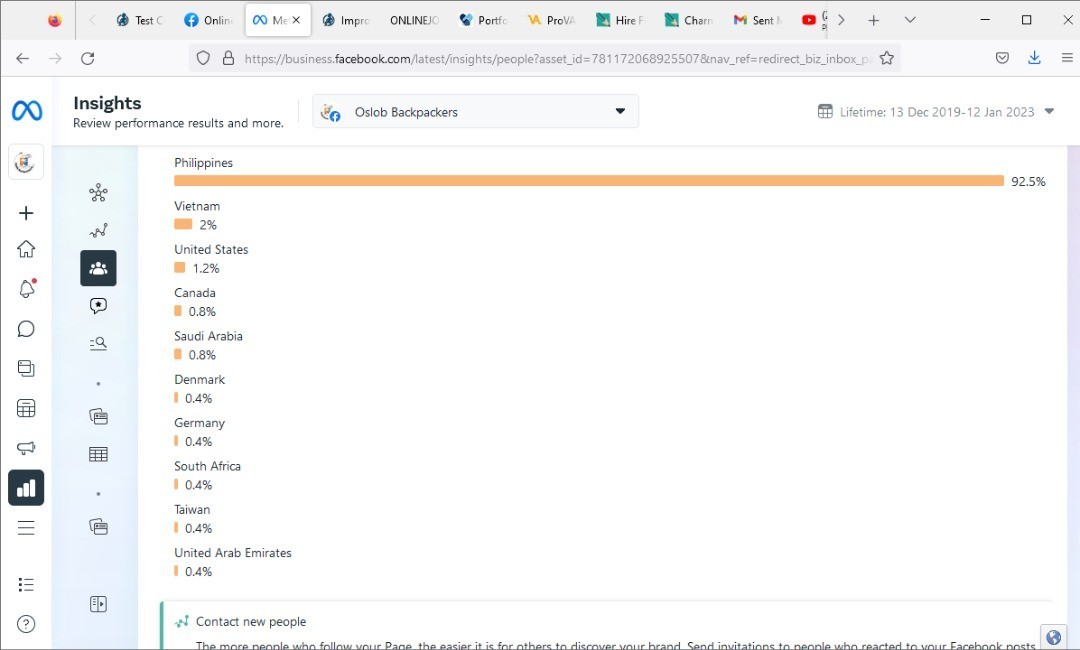Image resolution: width=1080 pixels, height=650 pixels.
Task: Open All tools hamburger icon
Action: click(25, 527)
